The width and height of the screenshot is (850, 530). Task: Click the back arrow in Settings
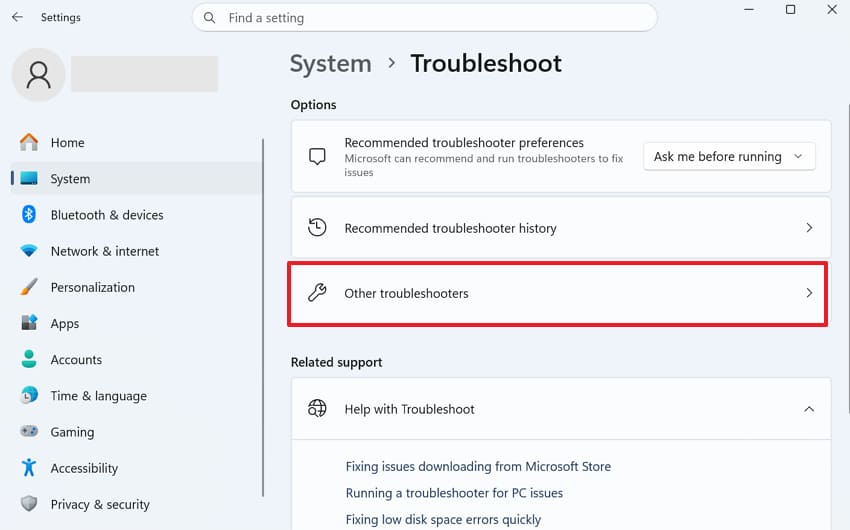[x=17, y=17]
